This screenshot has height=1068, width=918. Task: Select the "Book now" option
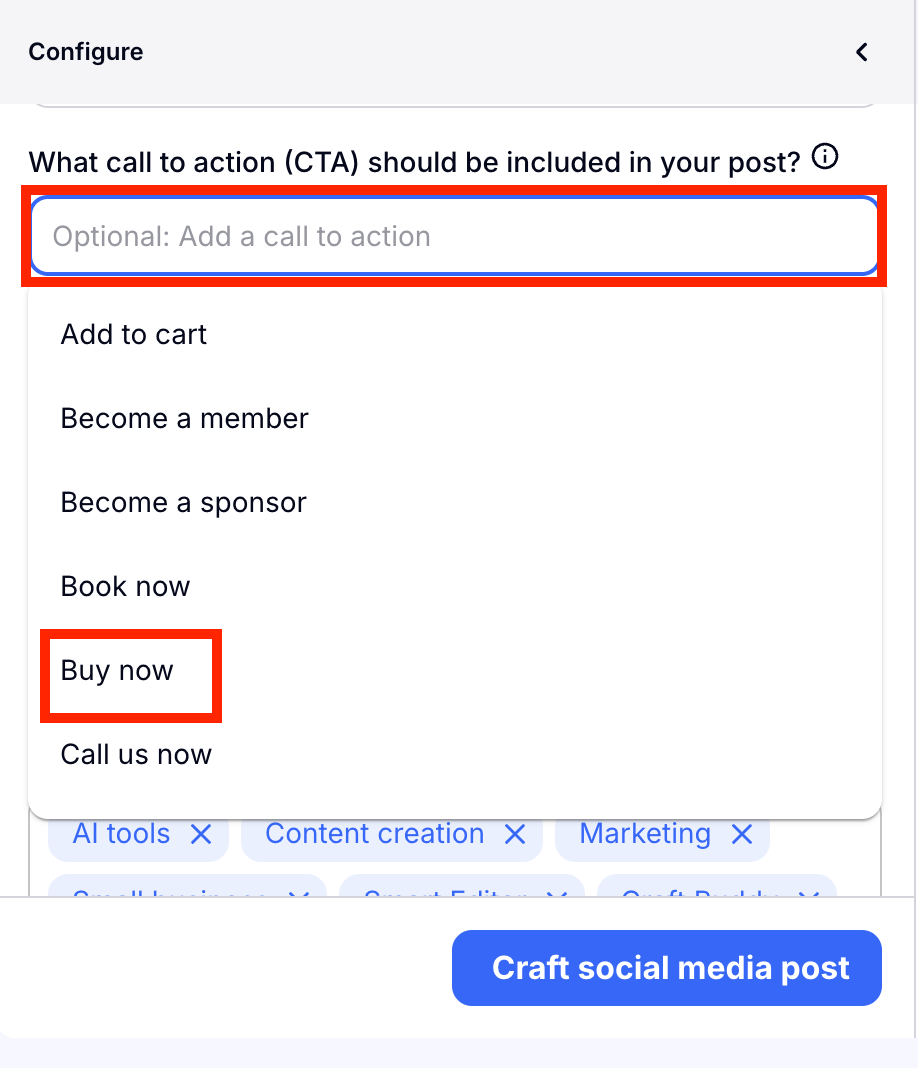pyautogui.click(x=126, y=586)
